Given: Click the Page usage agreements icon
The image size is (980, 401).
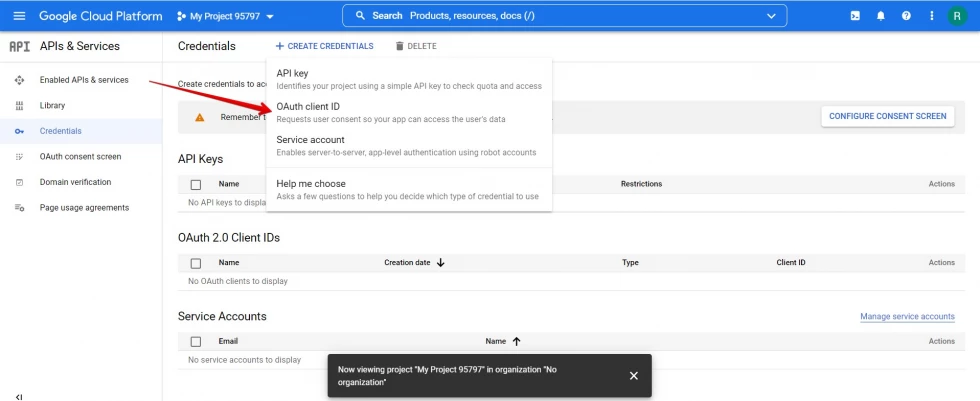Looking at the screenshot, I should [x=19, y=208].
